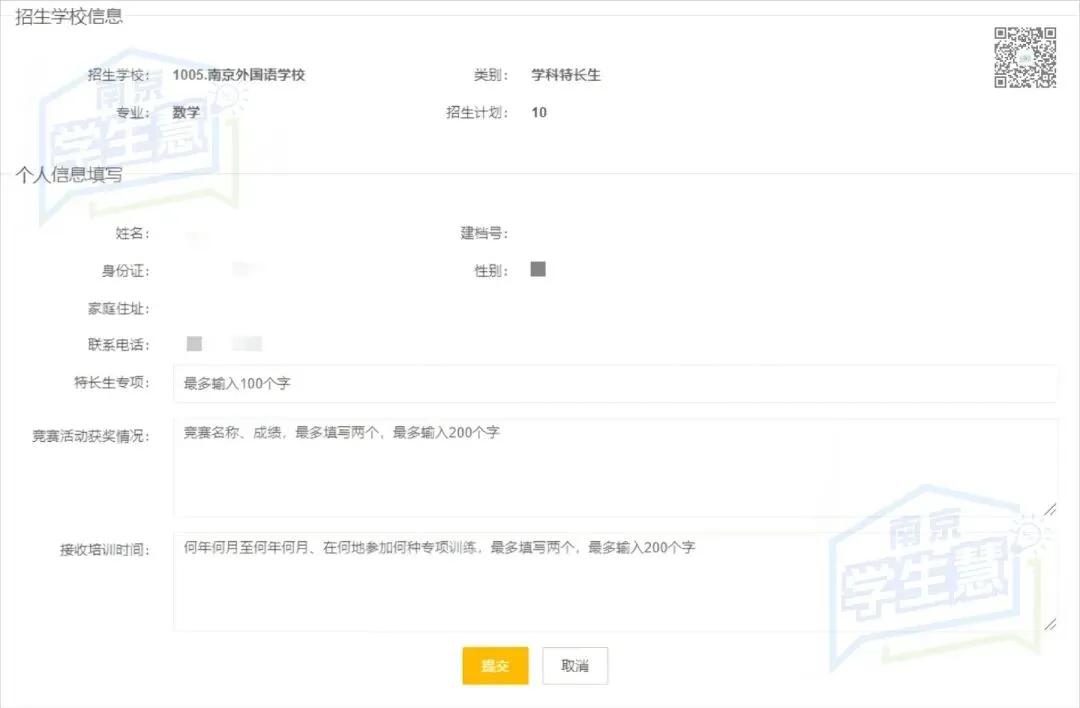The image size is (1080, 708).
Task: Click the 特长生专项 label
Action: point(112,382)
